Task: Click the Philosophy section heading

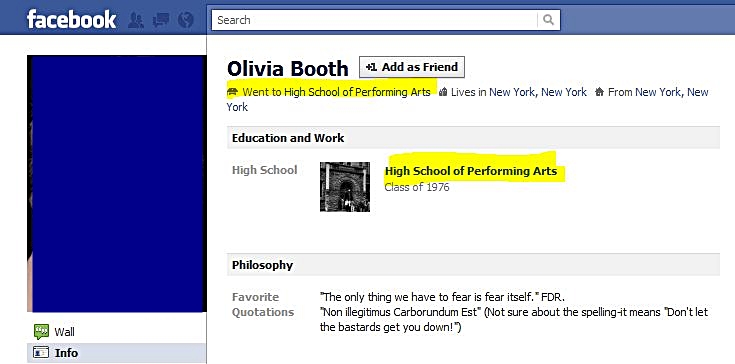Action: pyautogui.click(x=262, y=265)
